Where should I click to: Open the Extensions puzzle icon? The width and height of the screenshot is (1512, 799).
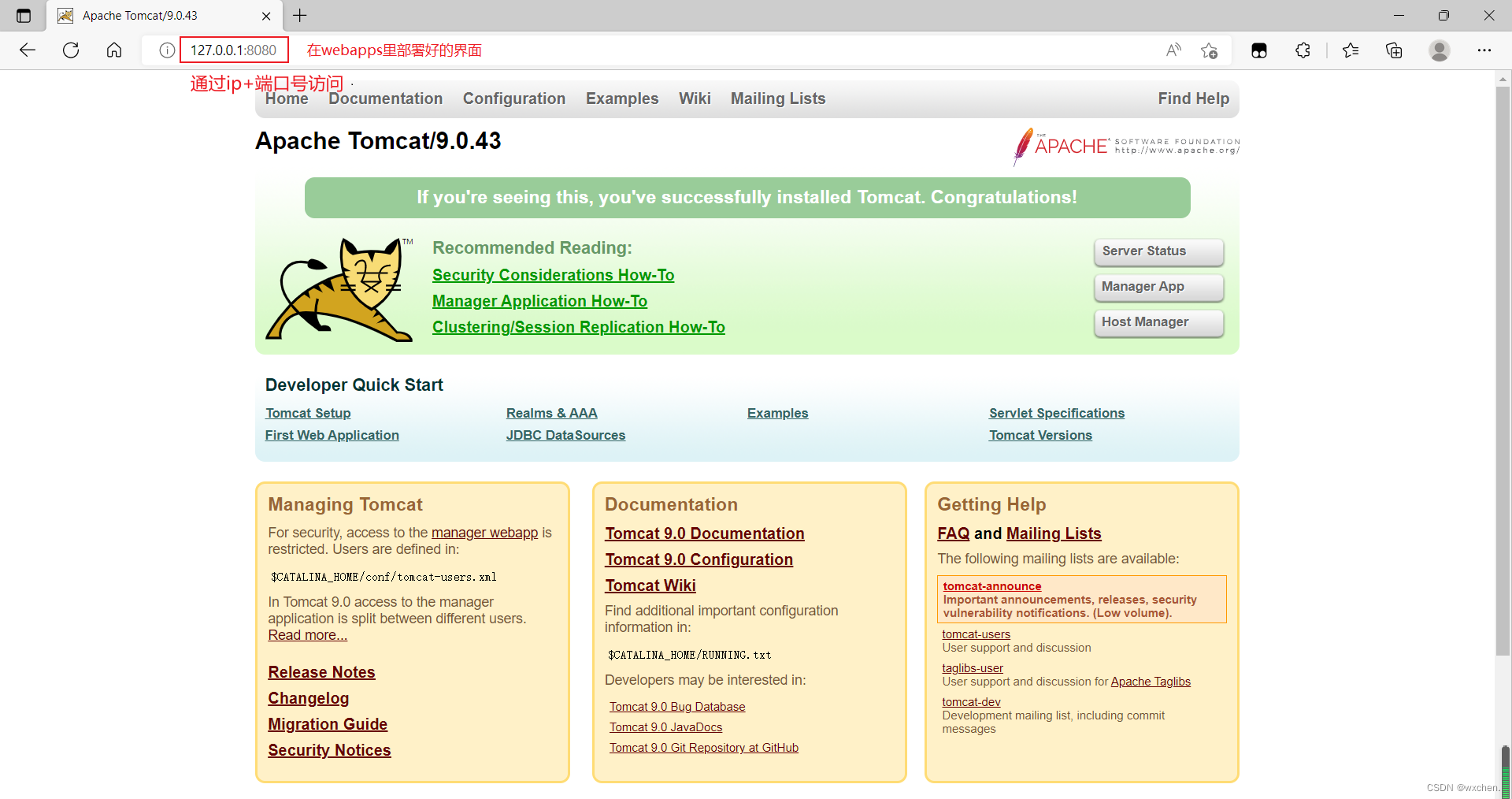pos(1303,50)
